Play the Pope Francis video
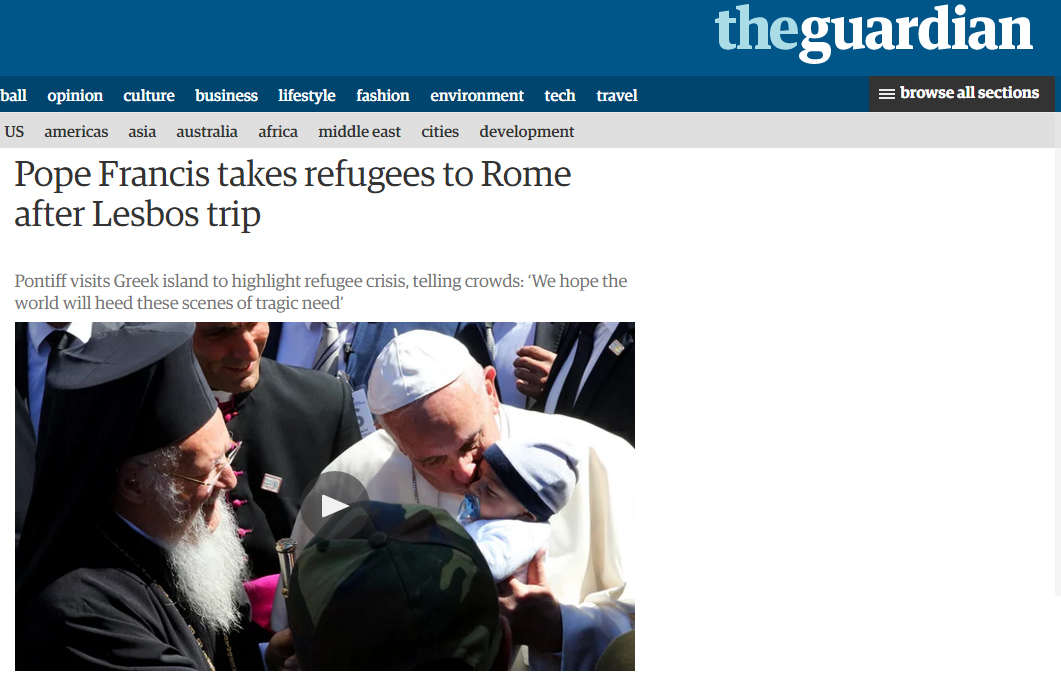 [x=334, y=505]
